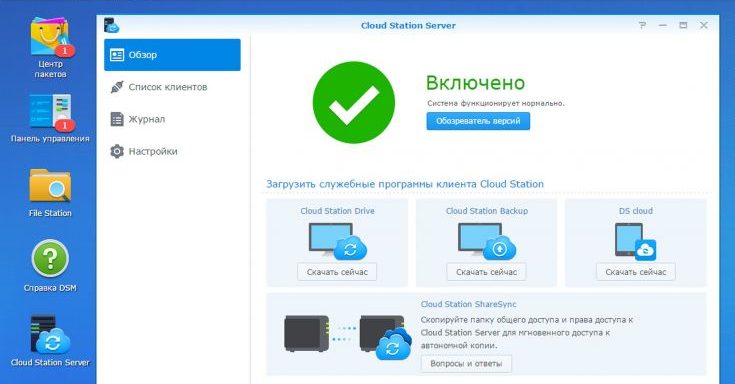Go to the Настройки tab
The width and height of the screenshot is (735, 384).
(172, 151)
